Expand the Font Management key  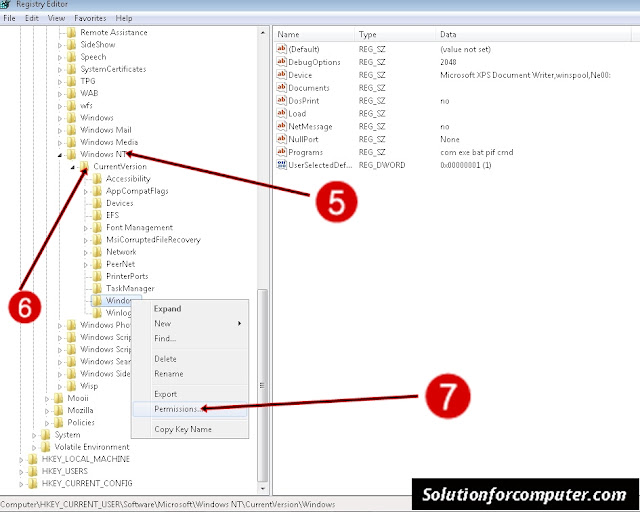click(x=85, y=228)
